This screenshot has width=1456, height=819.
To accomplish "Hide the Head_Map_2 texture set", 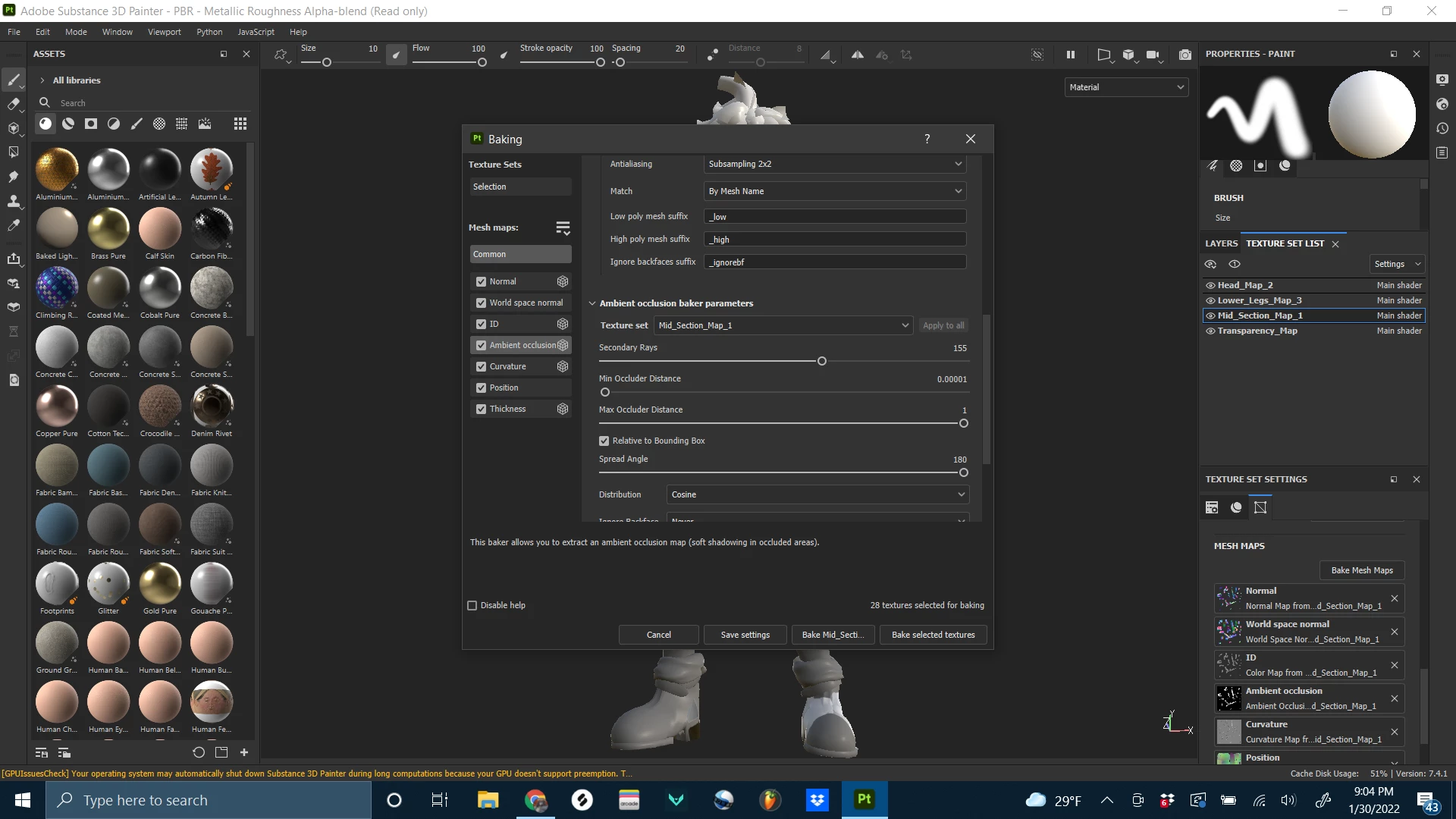I will (x=1210, y=285).
